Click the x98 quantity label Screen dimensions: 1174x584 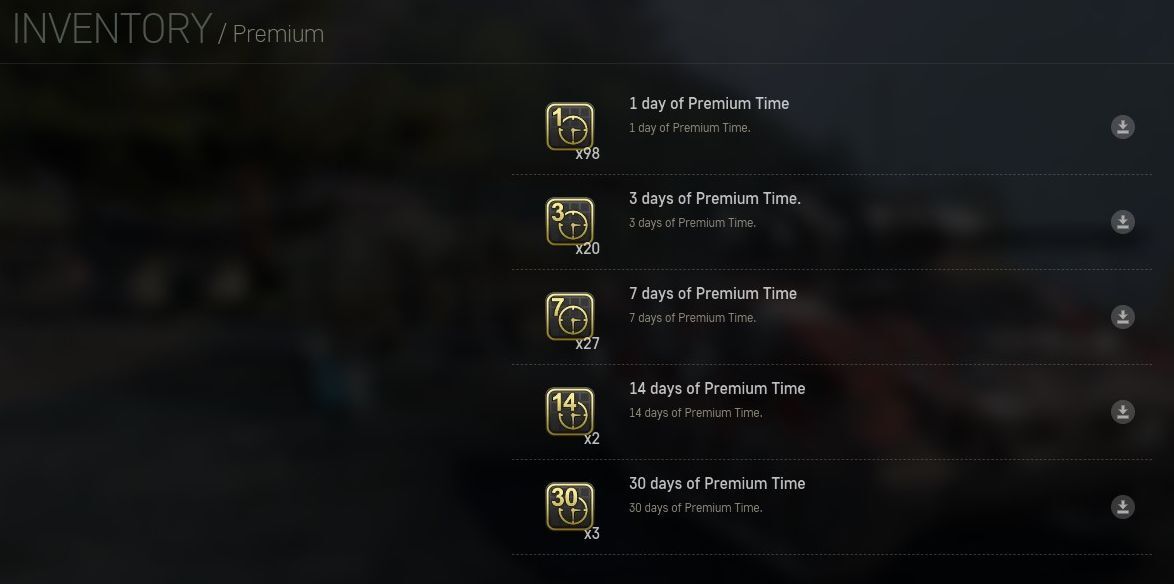pos(588,154)
